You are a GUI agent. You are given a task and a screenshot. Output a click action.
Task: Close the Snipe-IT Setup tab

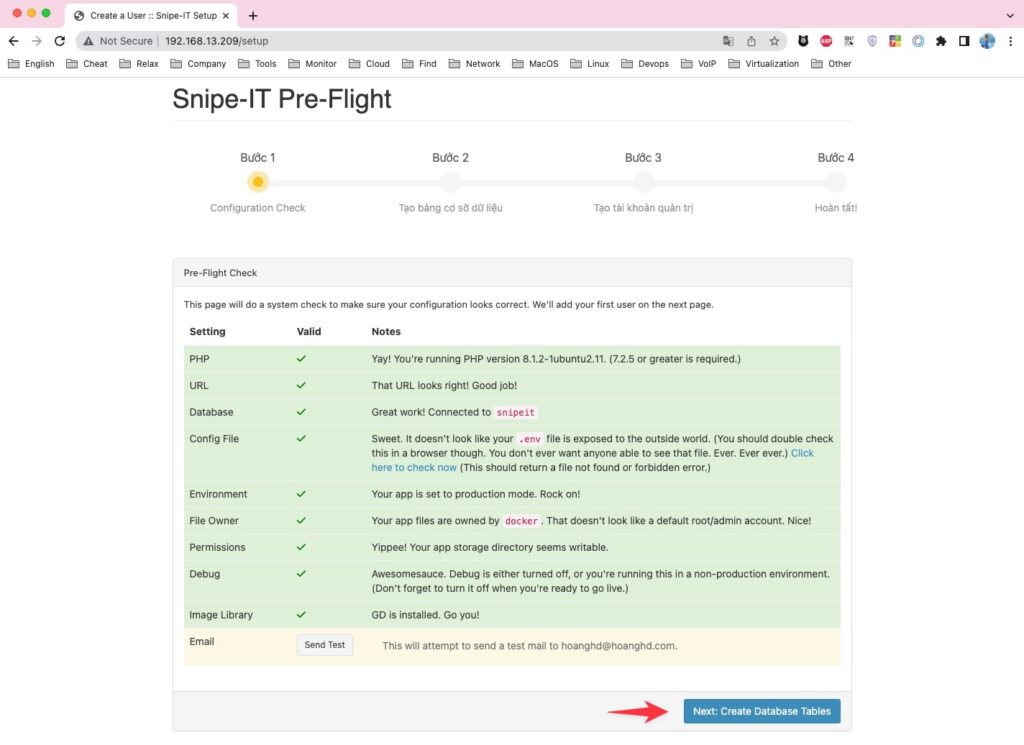tap(225, 16)
